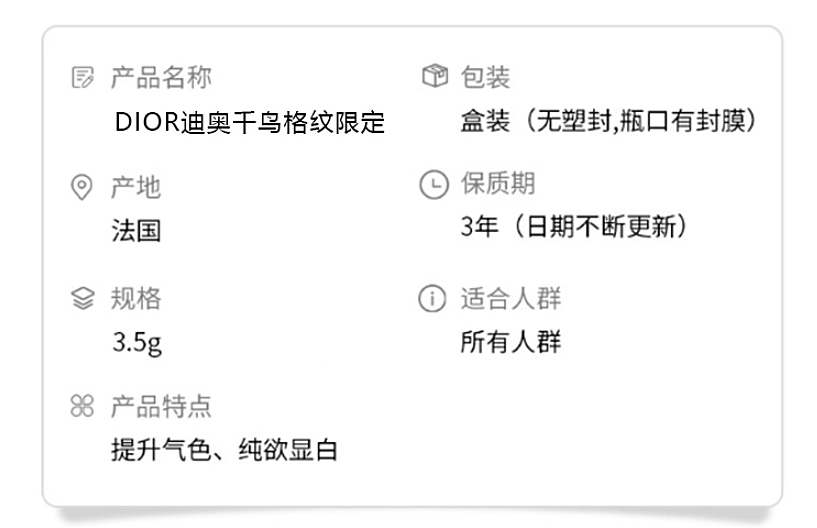Screen dimensions: 817x528
Task: Select the 包装 heading label
Action: pos(485,77)
